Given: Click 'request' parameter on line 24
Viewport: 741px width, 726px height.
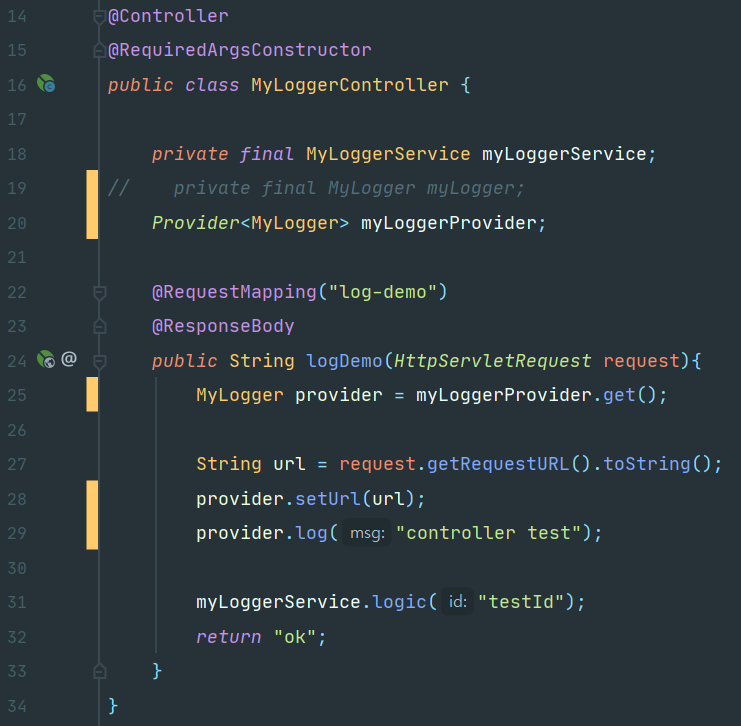Looking at the screenshot, I should [x=641, y=361].
